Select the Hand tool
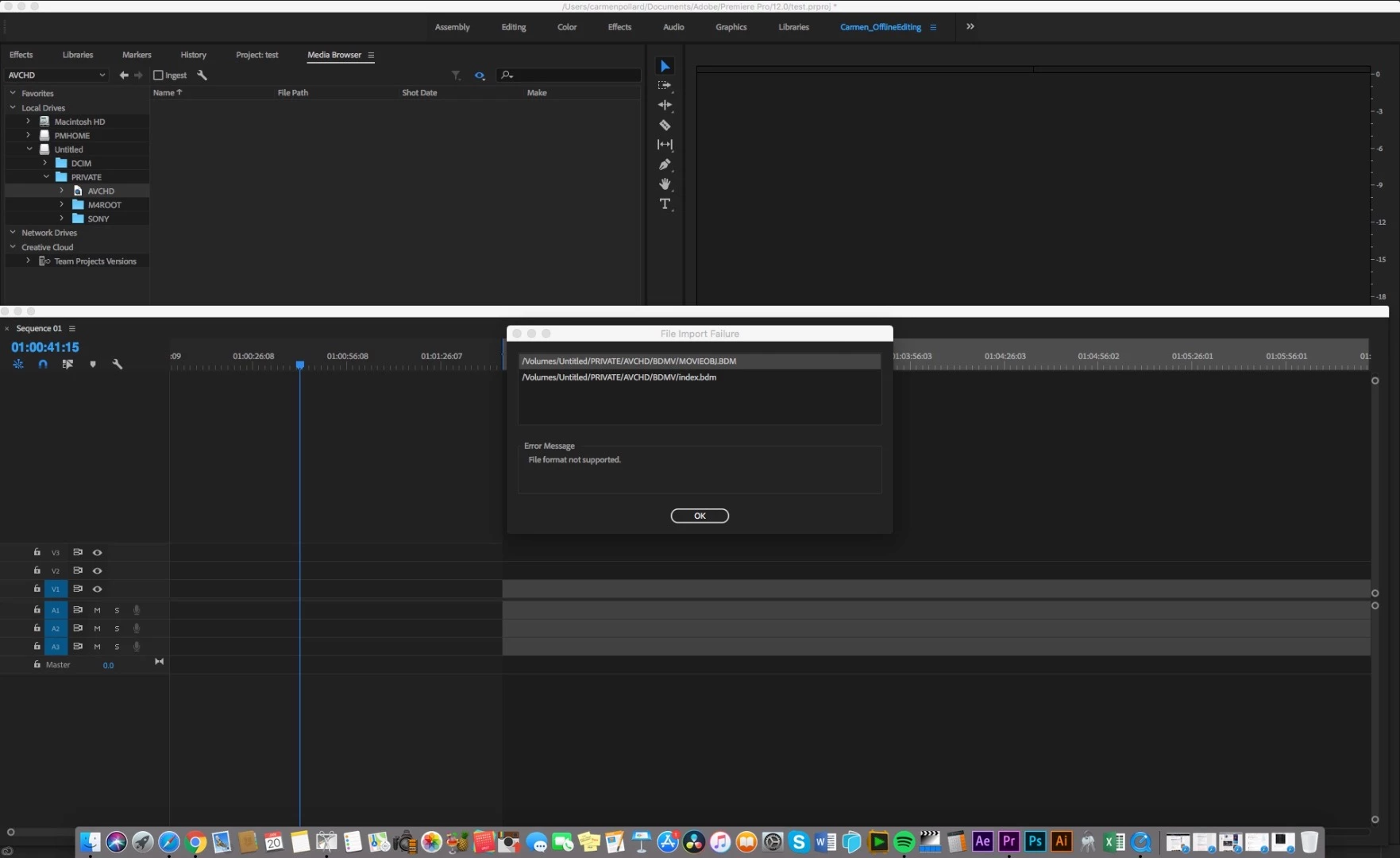 point(665,184)
